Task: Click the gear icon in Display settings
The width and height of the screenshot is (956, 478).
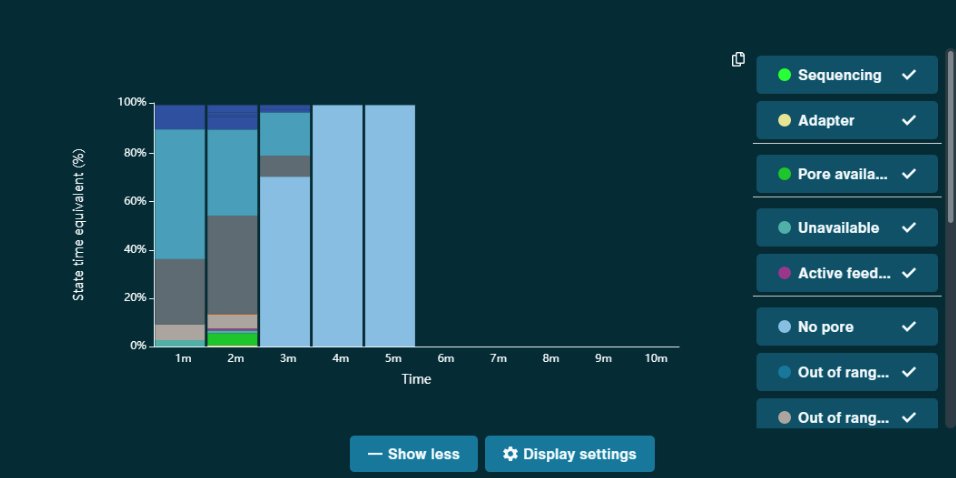Action: (510, 454)
